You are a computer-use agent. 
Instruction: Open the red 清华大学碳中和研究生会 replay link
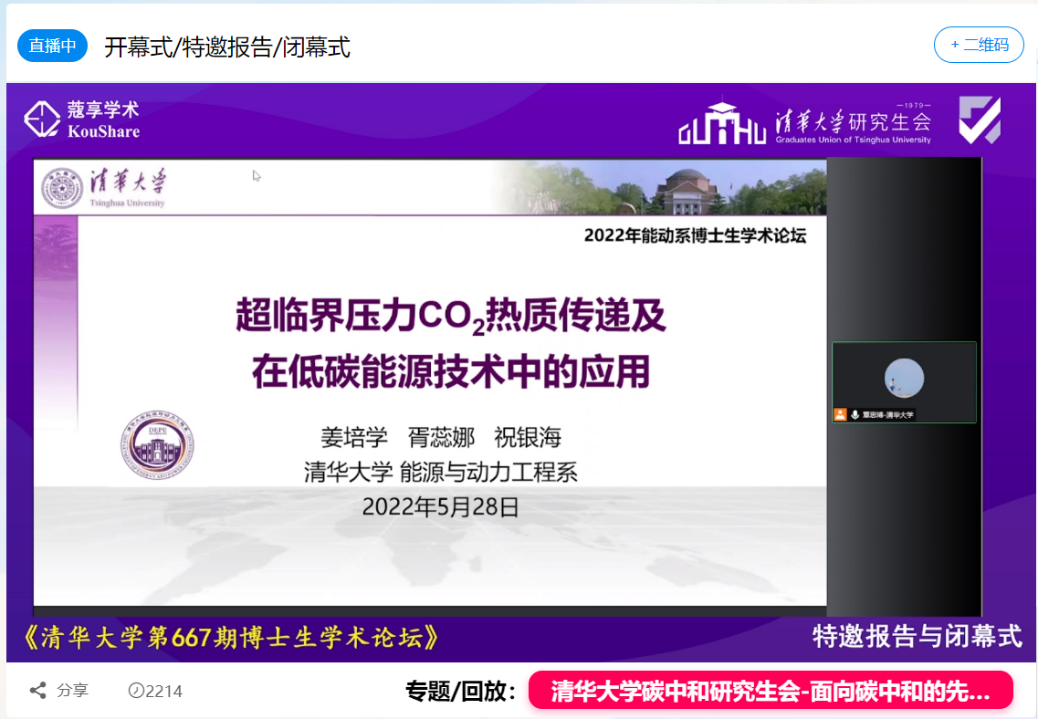[771, 691]
